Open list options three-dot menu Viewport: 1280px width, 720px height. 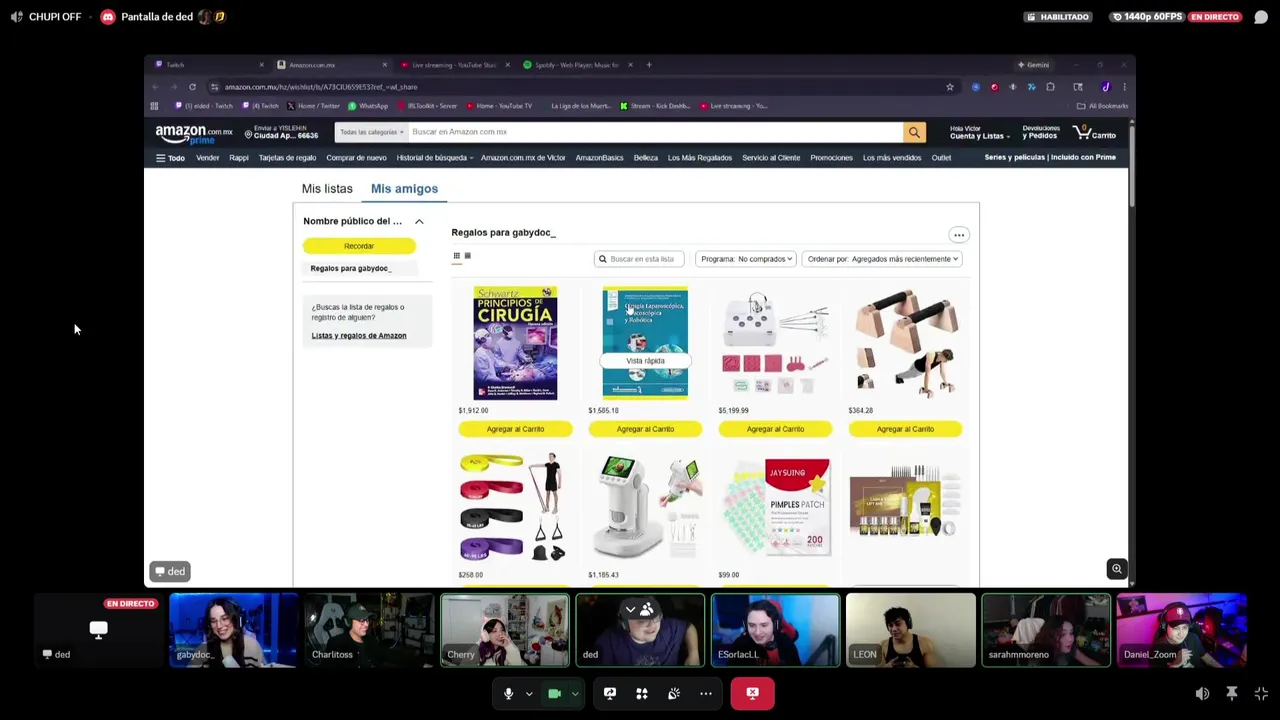pos(958,235)
